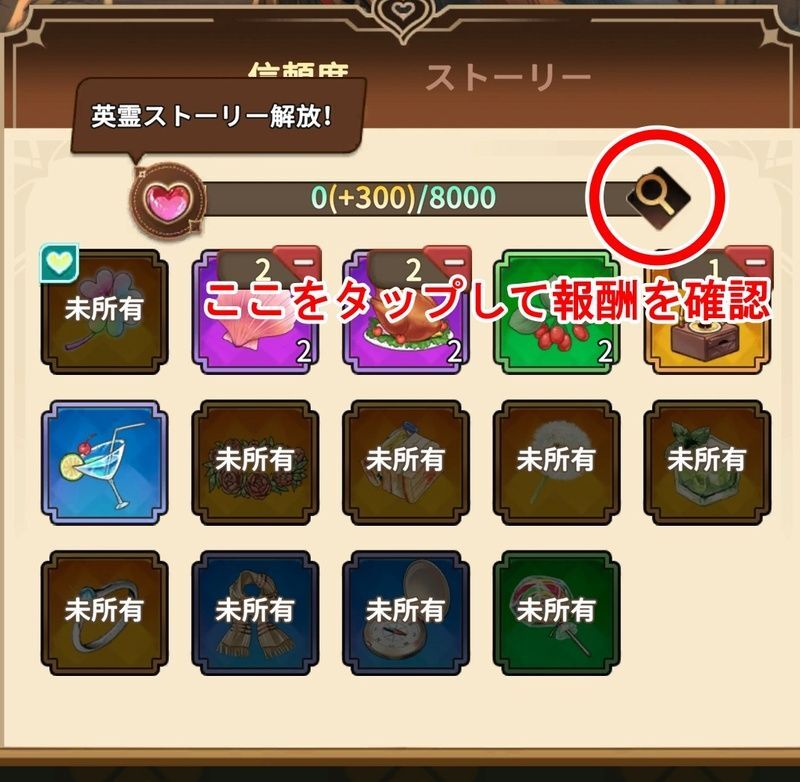The image size is (800, 782).
Task: Select the blue cocktail gift item
Action: pos(105,463)
